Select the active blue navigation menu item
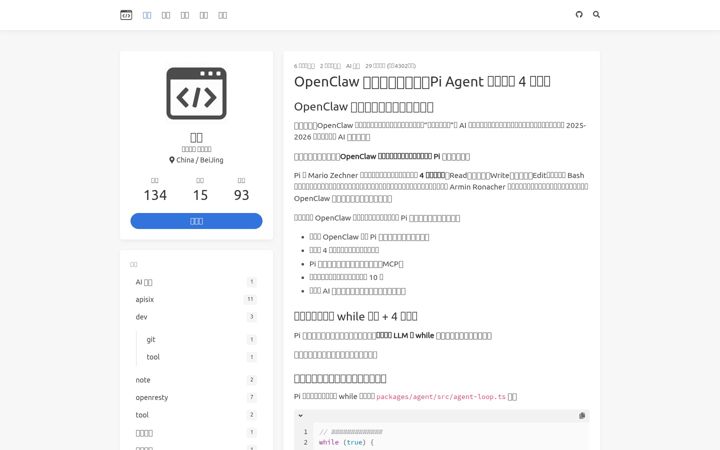 pyautogui.click(x=147, y=15)
